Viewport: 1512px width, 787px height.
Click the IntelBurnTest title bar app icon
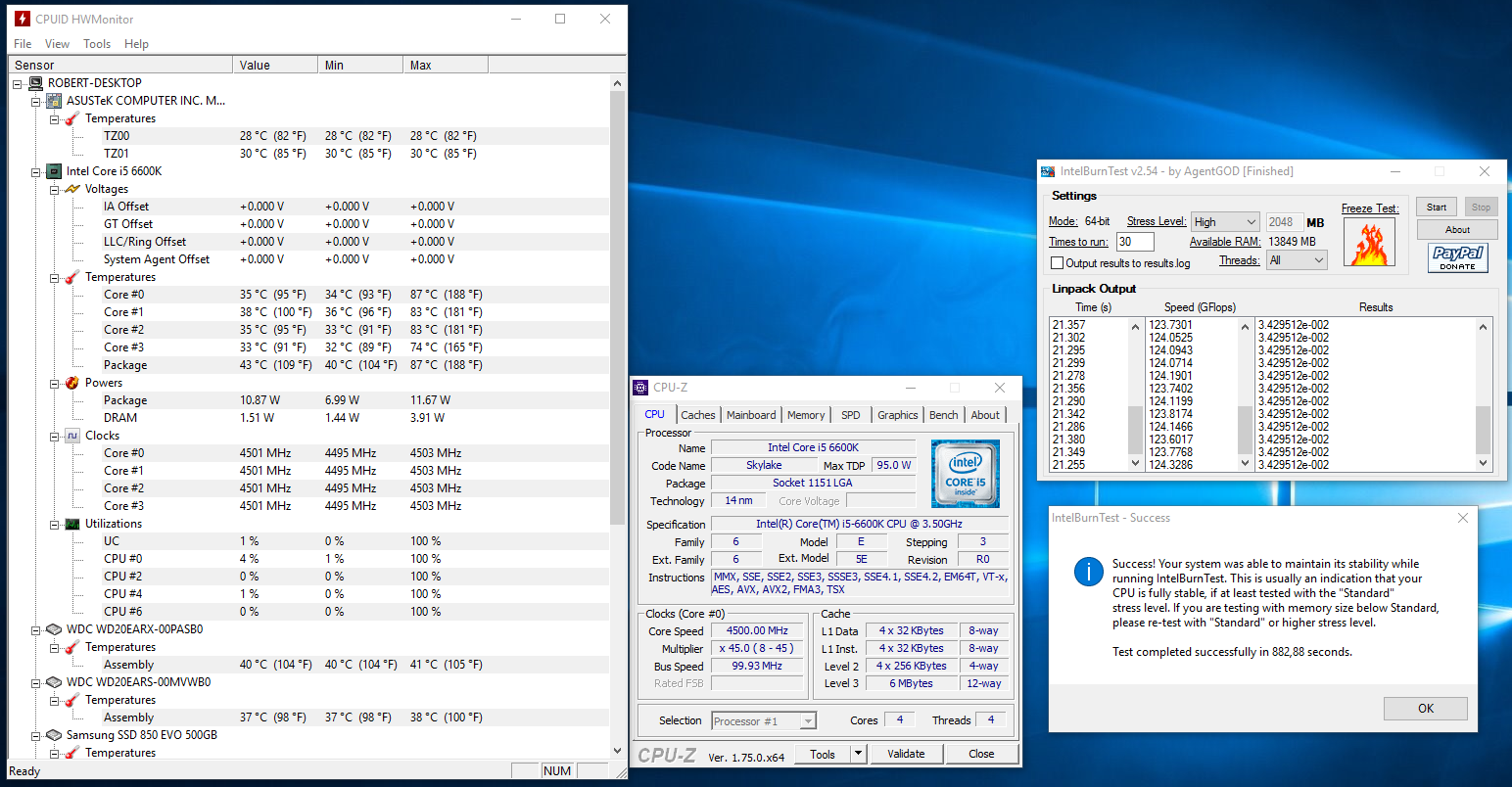1048,171
